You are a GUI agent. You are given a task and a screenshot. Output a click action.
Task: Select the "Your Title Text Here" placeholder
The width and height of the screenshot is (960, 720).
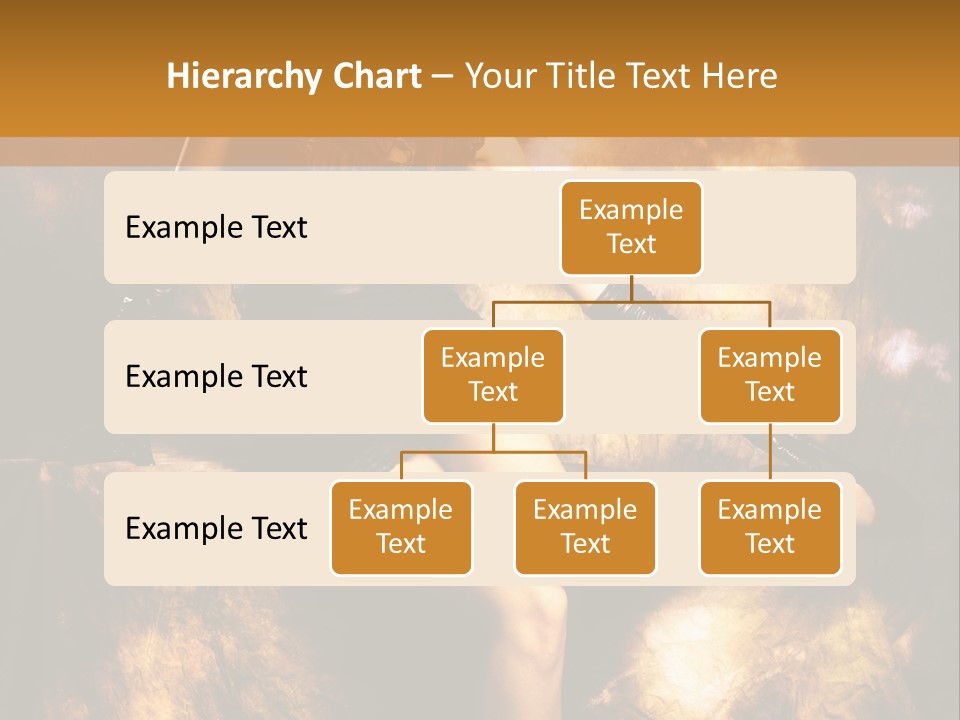click(x=620, y=76)
